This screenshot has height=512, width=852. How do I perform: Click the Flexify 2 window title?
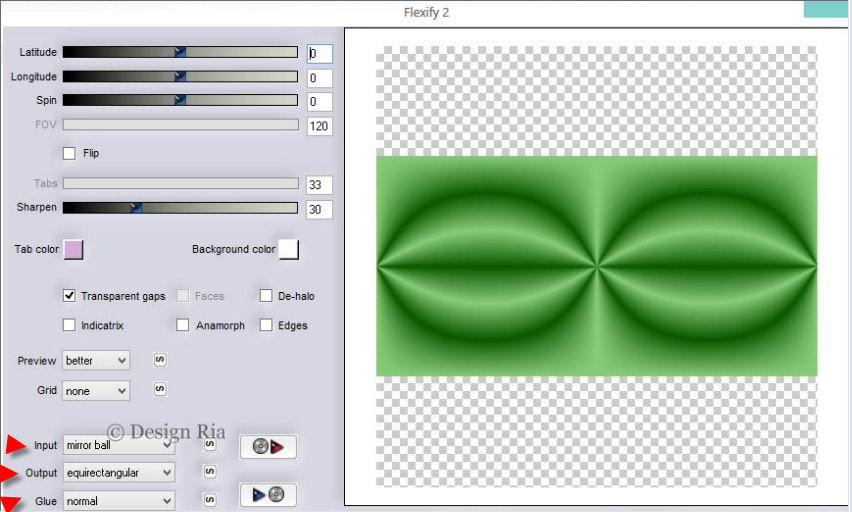click(427, 13)
